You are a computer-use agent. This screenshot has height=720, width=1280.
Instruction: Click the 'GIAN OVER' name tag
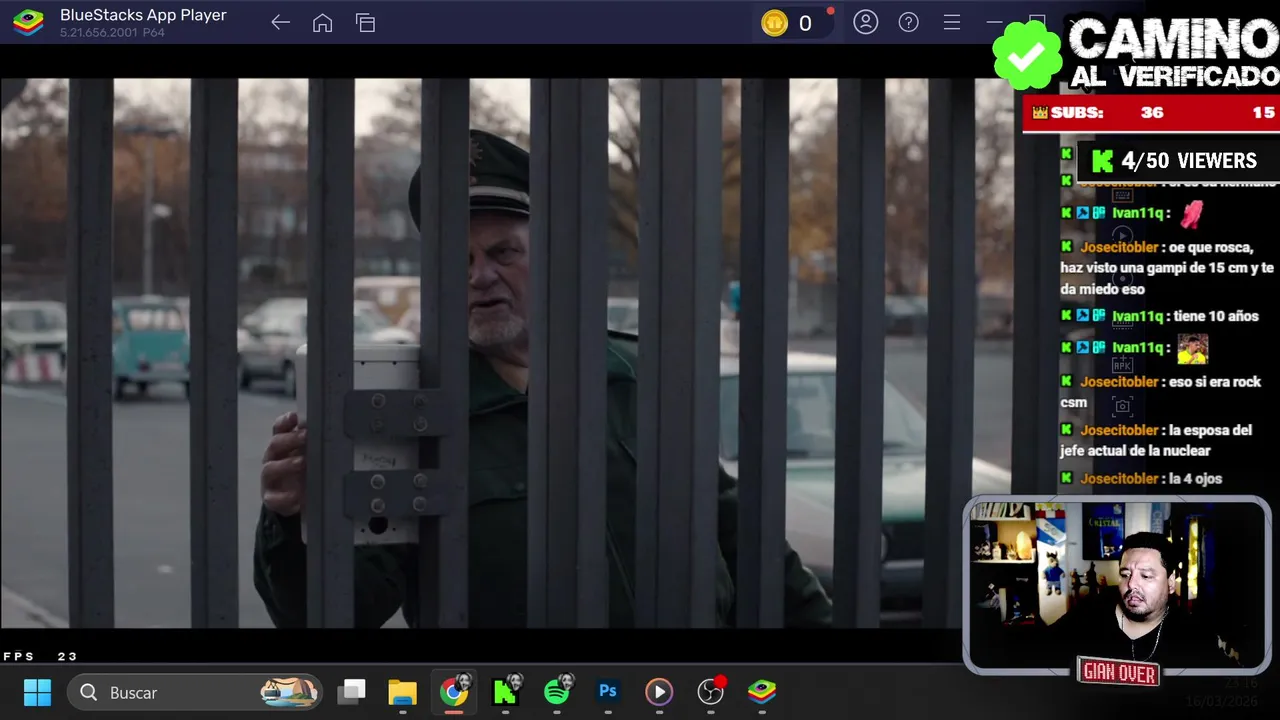pos(1119,673)
